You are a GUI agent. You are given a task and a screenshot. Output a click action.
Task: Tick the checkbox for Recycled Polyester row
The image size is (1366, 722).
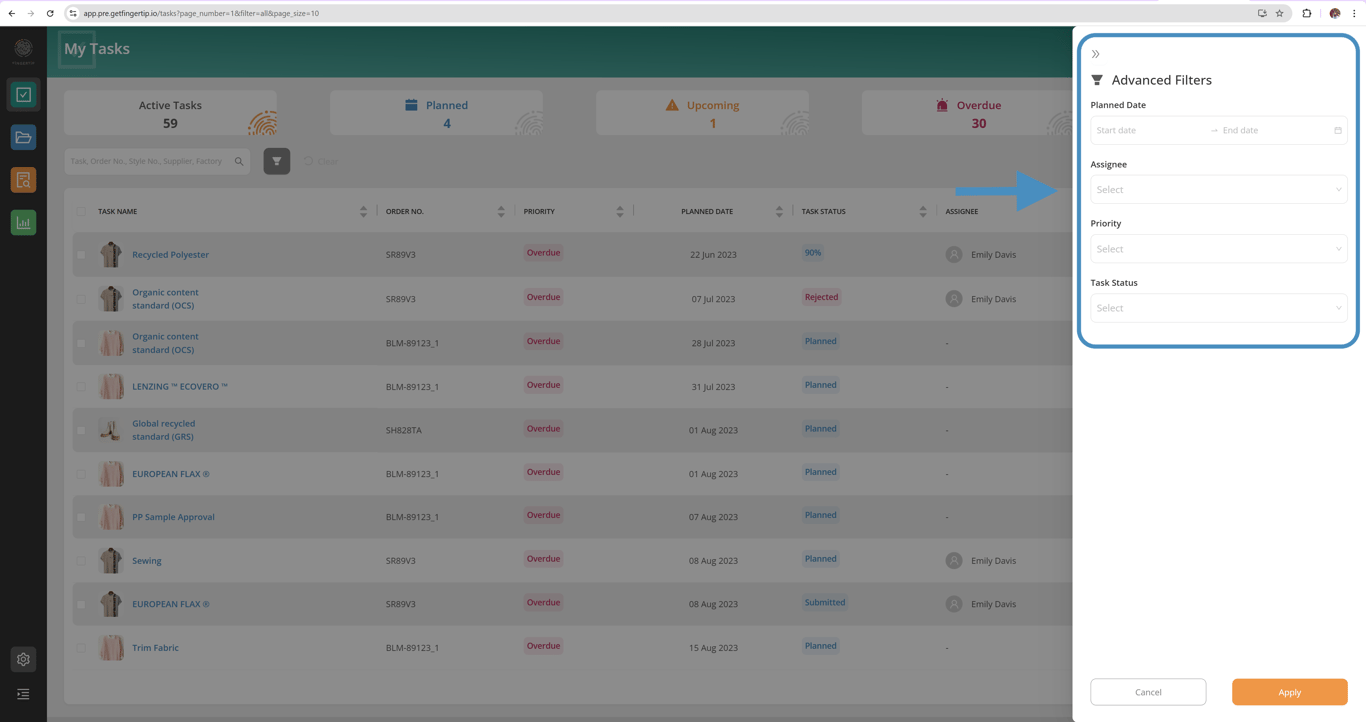pyautogui.click(x=81, y=255)
